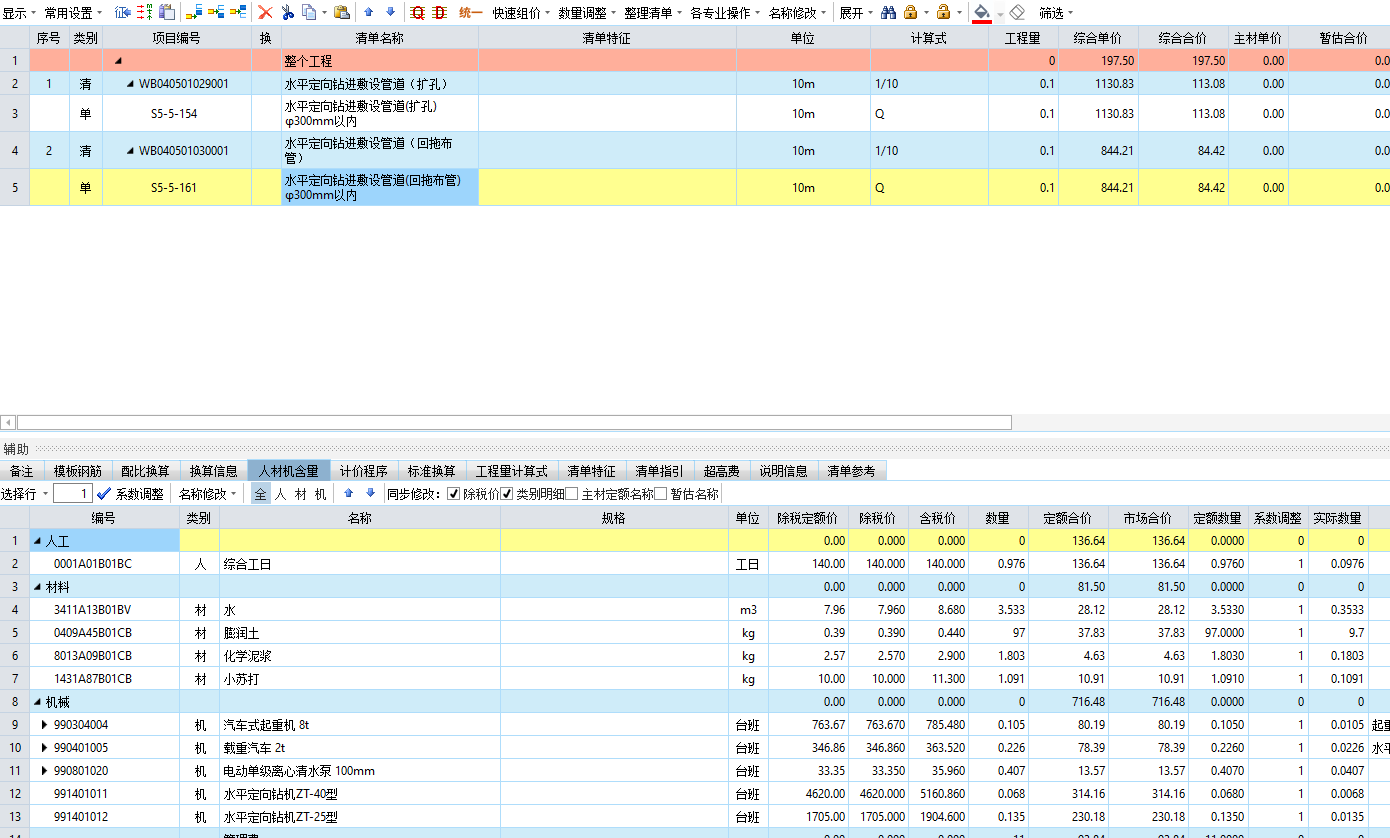Open the lower panel 名称修改 dropdown

point(208,494)
